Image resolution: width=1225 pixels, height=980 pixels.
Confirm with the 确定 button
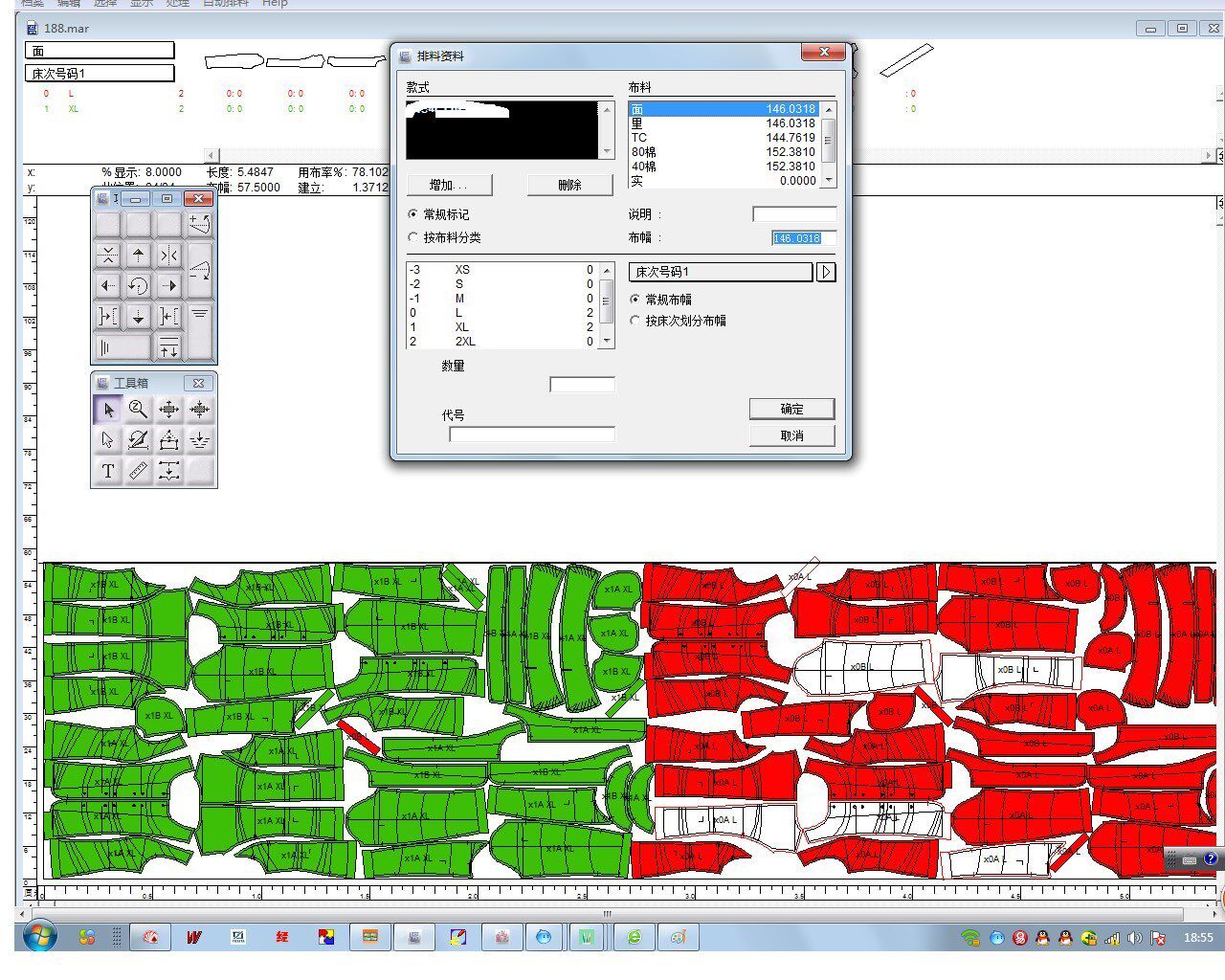click(792, 409)
